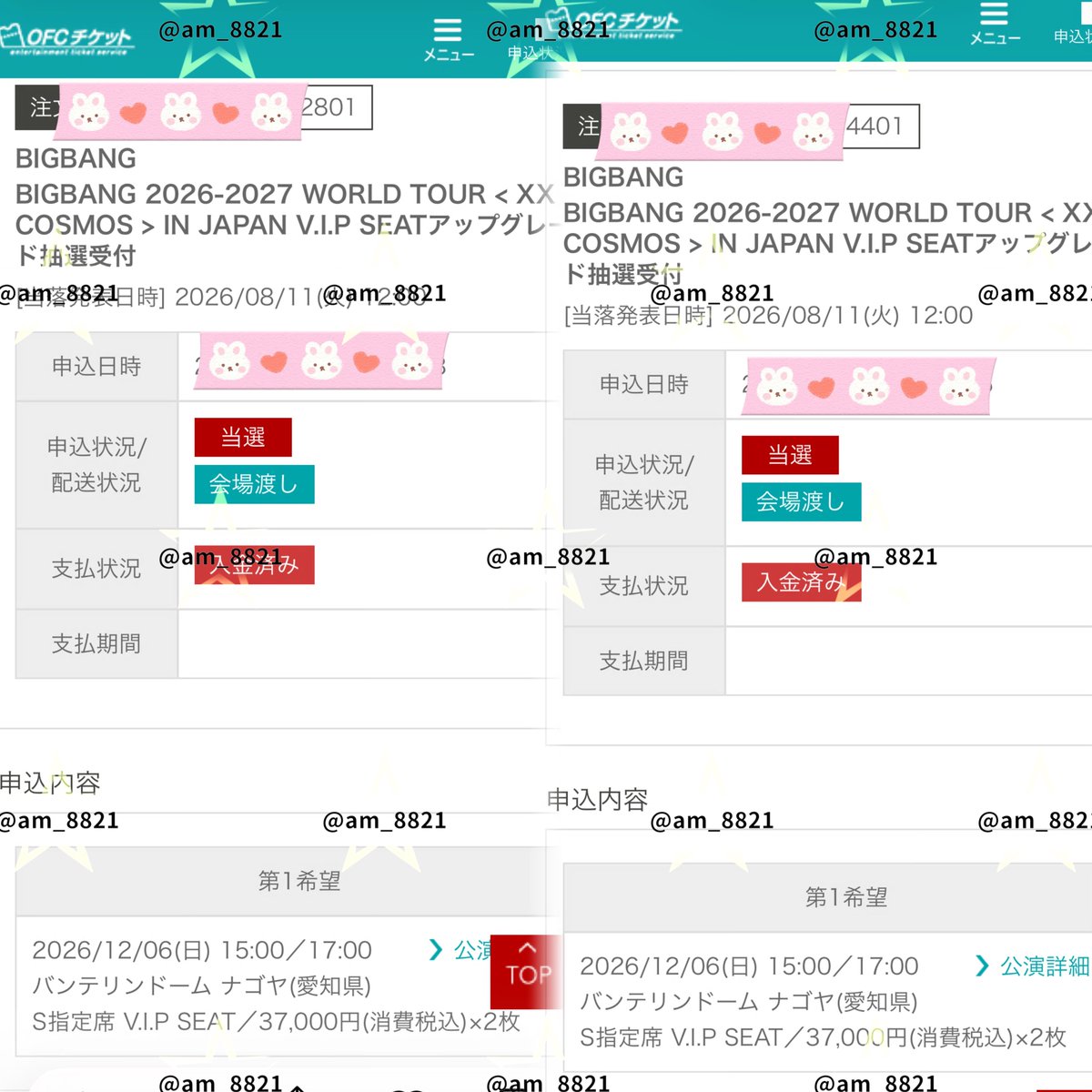Screen dimensions: 1092x1092
Task: Click the 当選 badge in right screenshot
Action: (x=790, y=455)
